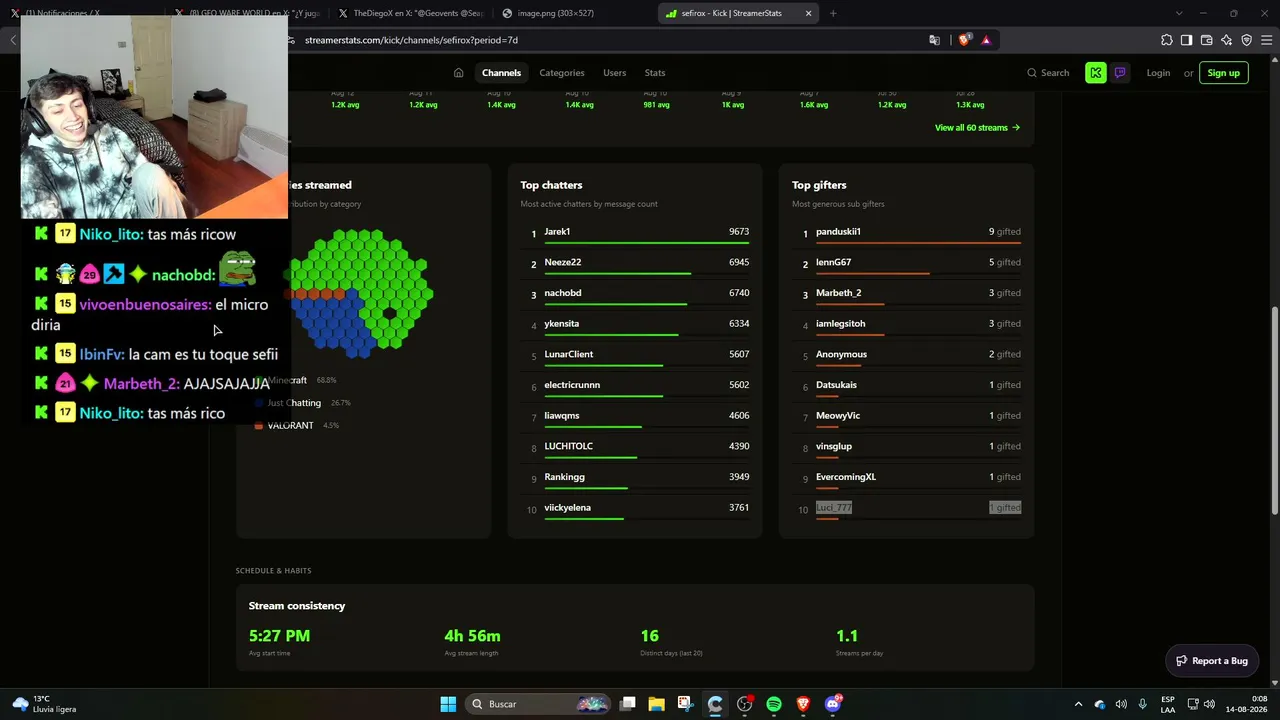This screenshot has width=1280, height=720.
Task: Open Task View on the taskbar
Action: [x=627, y=704]
